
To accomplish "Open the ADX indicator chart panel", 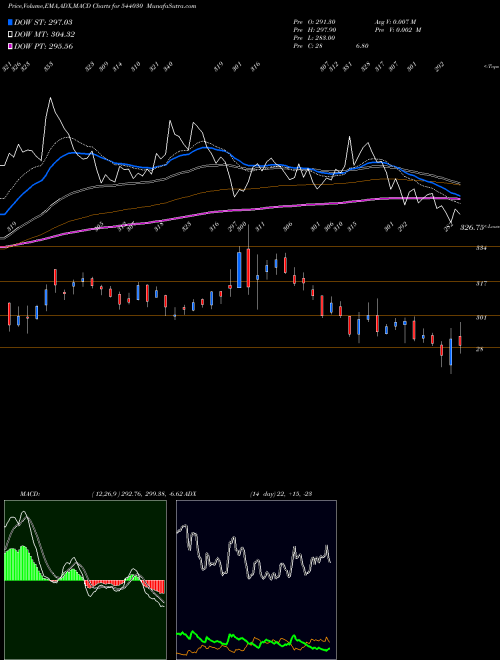I will tap(256, 580).
